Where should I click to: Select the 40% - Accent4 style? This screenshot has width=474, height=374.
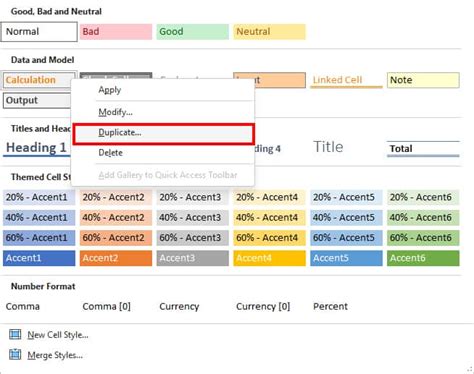[x=269, y=217]
